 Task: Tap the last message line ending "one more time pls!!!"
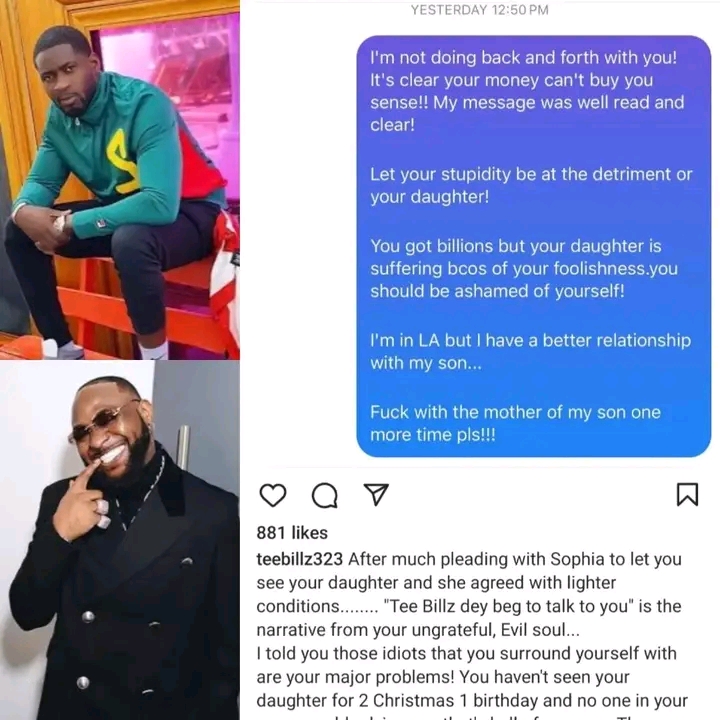click(x=515, y=423)
